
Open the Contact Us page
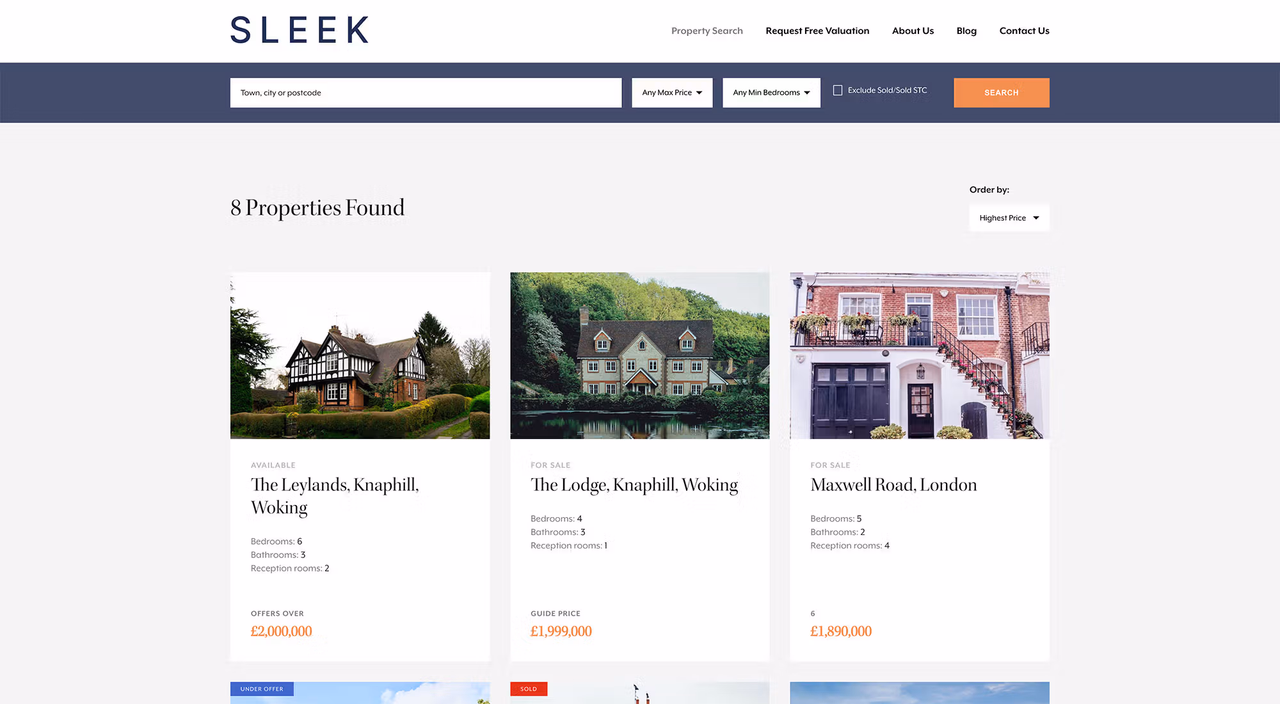click(x=1024, y=31)
